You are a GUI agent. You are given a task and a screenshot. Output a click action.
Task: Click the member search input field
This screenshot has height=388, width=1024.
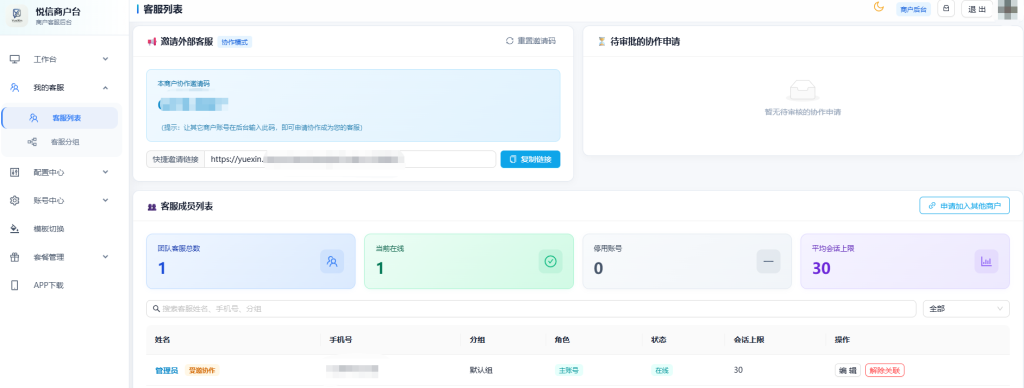pyautogui.click(x=532, y=309)
